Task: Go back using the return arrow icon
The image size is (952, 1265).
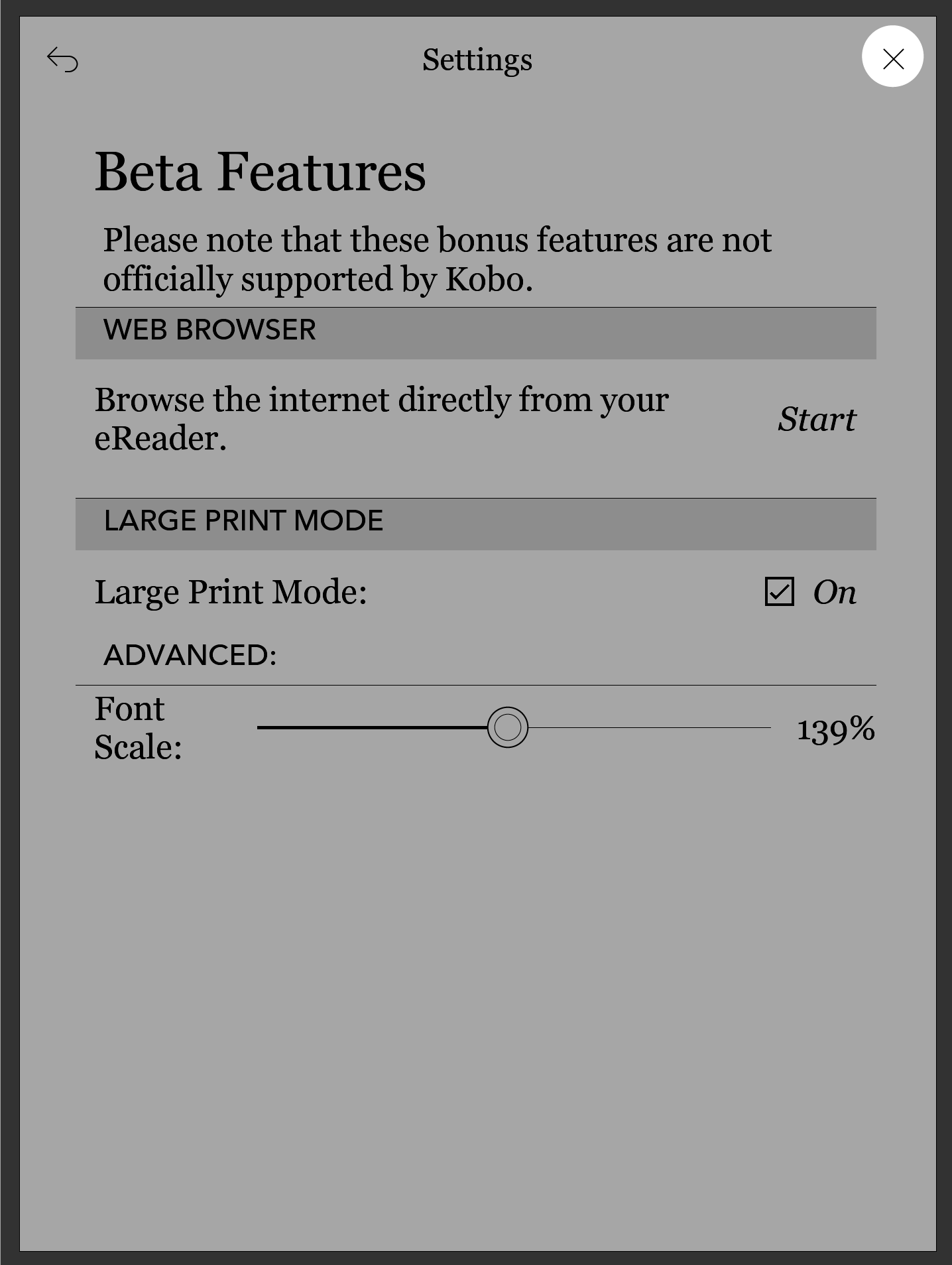Action: coord(63,60)
